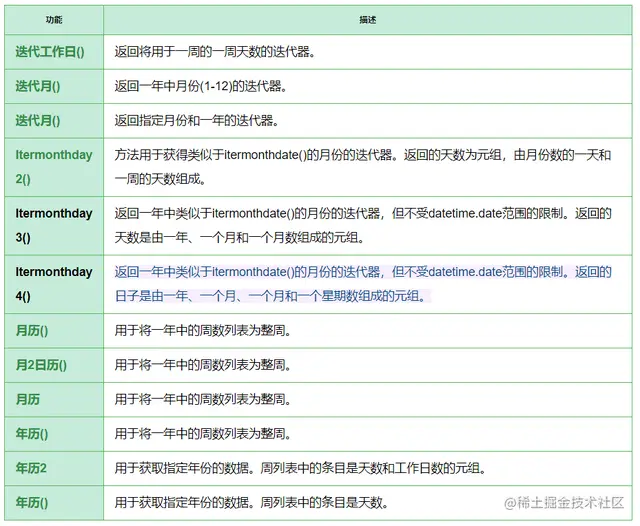Open the 年历2 link
The image size is (640, 526).
click(x=31, y=468)
